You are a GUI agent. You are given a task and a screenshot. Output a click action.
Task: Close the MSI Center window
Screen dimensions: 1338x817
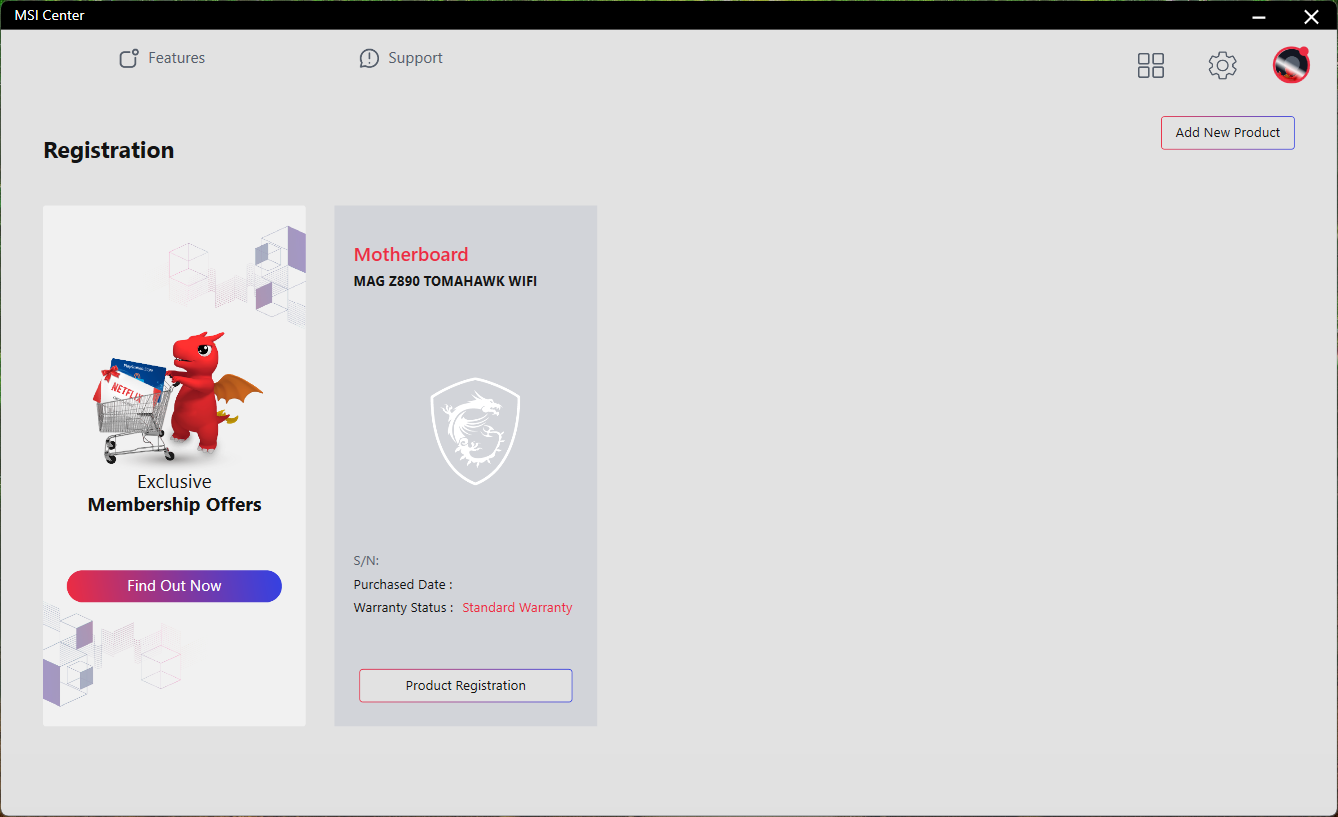coord(1311,16)
